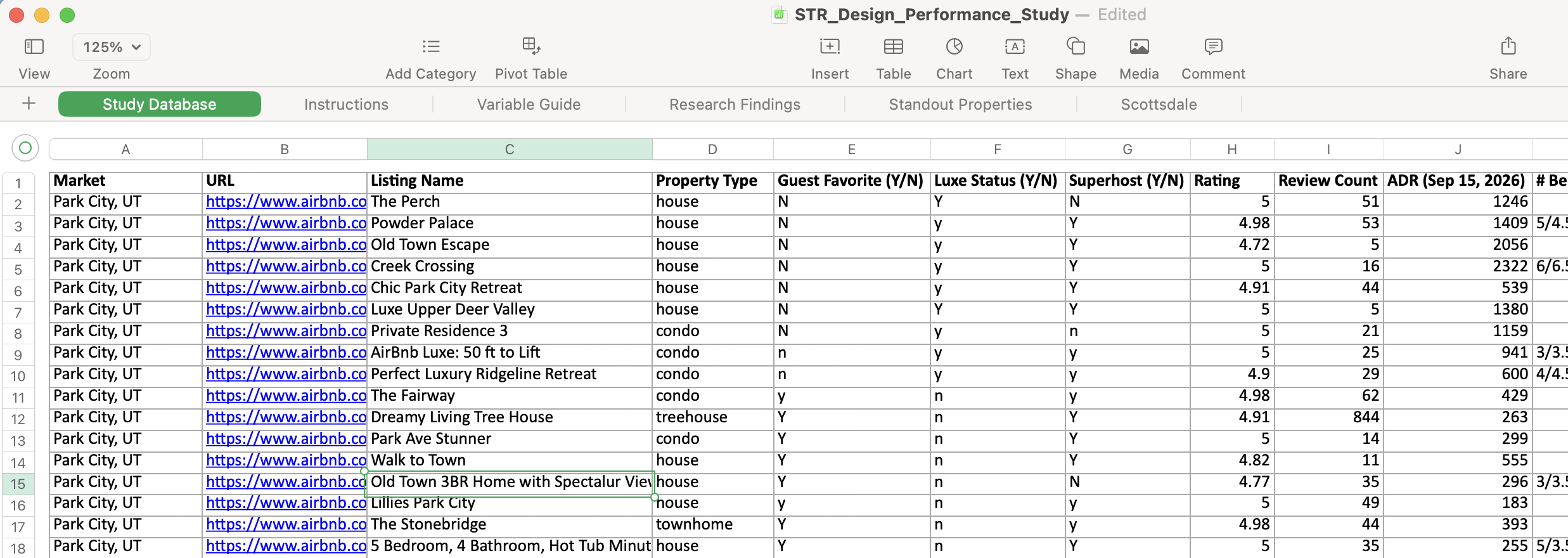Add a Text box
Viewport: 1568px width, 558px height.
1015,46
